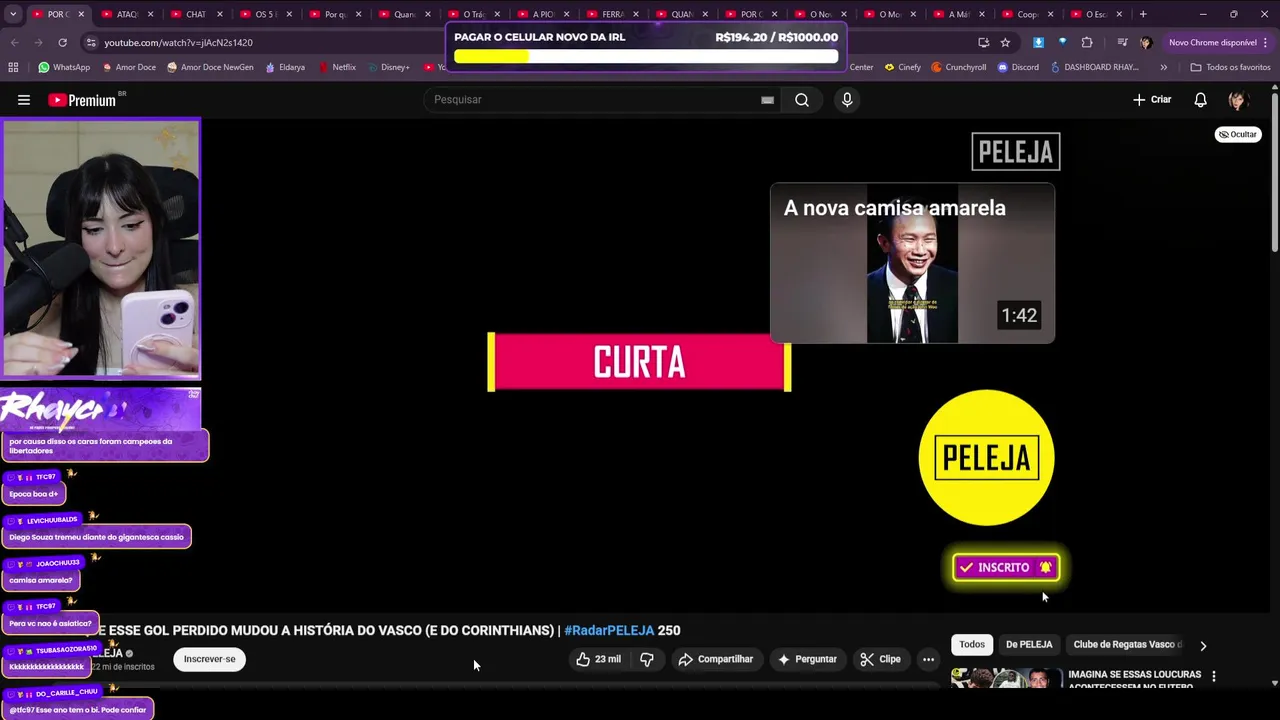Open the Eldarya bookmark
Image resolution: width=1280 pixels, height=720 pixels.
pos(285,67)
